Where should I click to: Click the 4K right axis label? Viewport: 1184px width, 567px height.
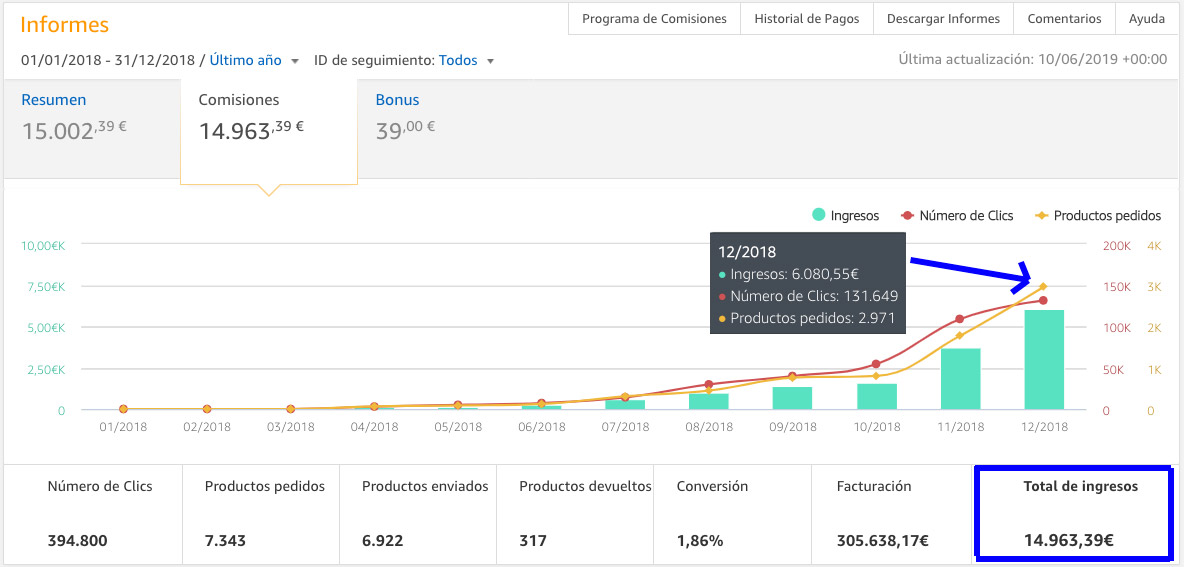(x=1154, y=245)
